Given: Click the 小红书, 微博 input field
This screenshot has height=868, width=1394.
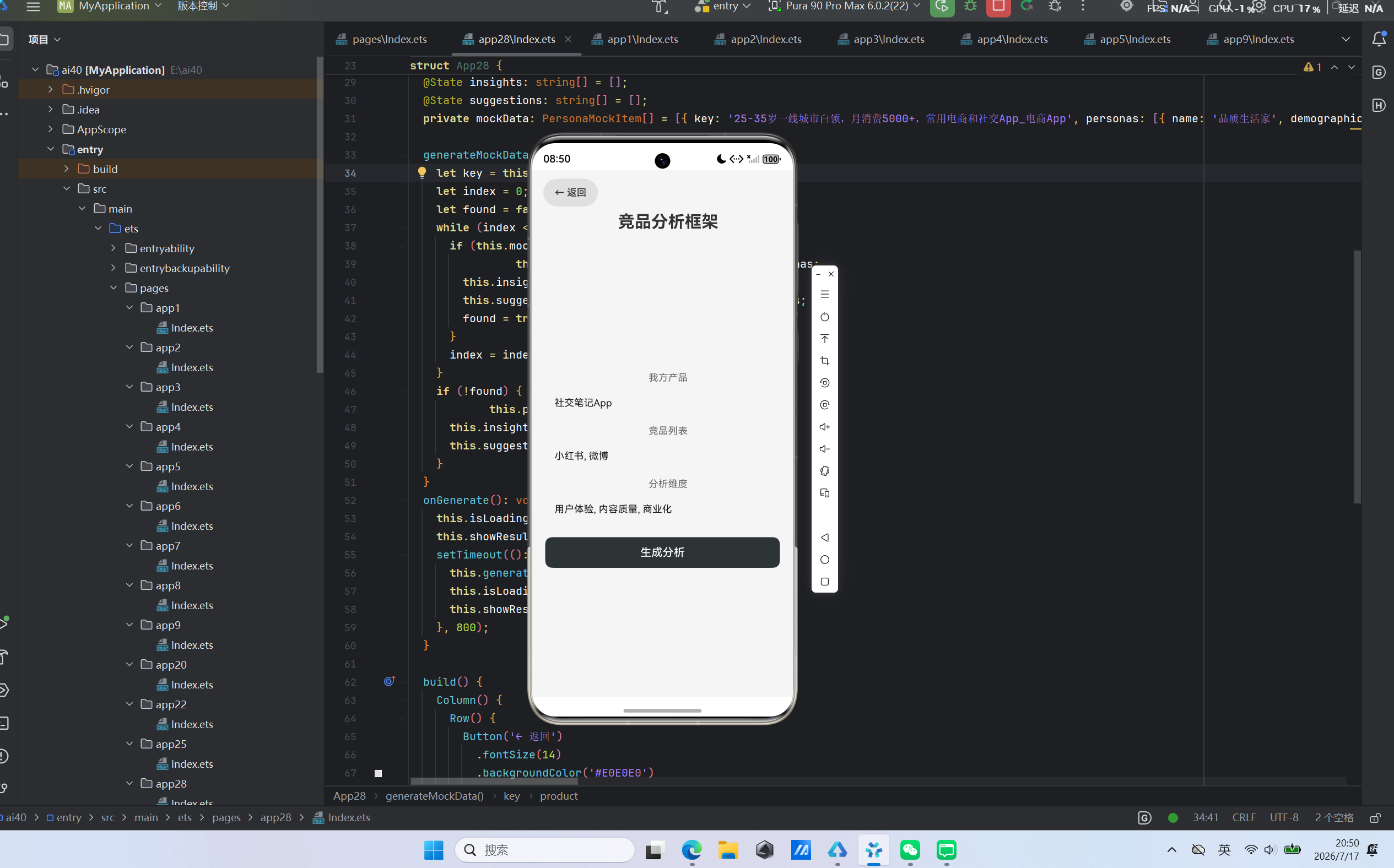Looking at the screenshot, I should pos(662,456).
